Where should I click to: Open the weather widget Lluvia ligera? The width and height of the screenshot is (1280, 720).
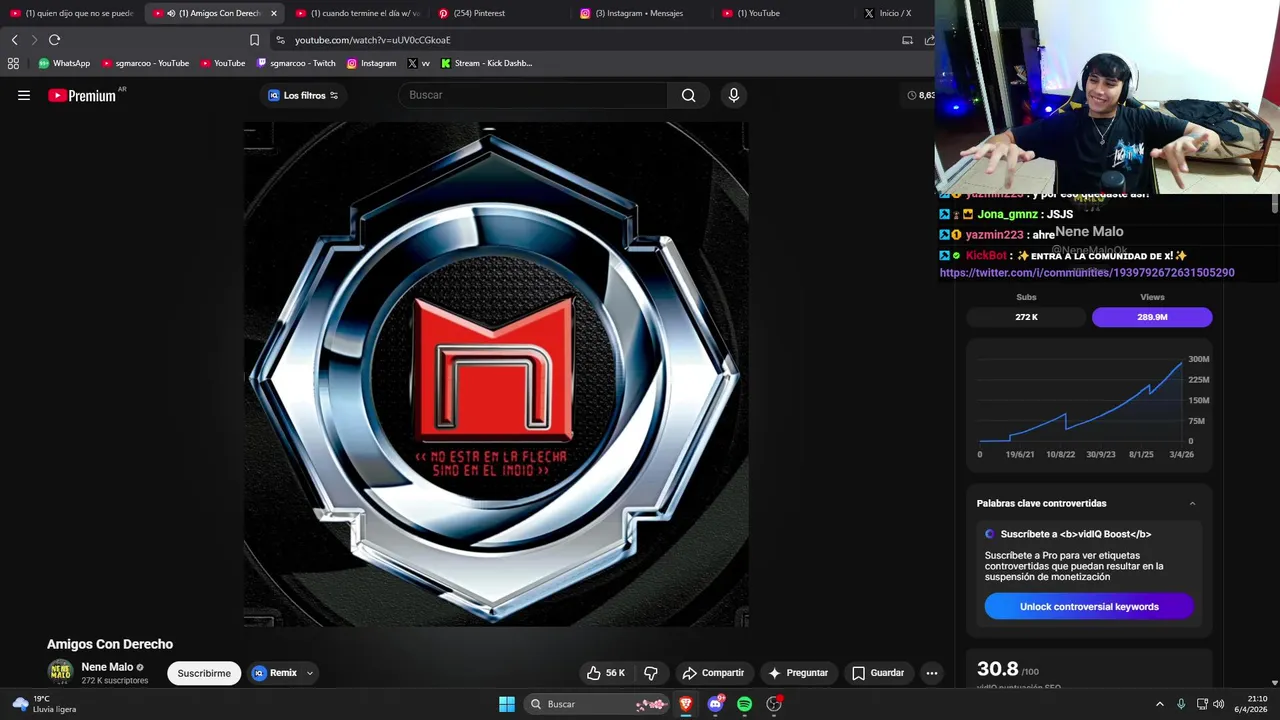click(x=44, y=704)
